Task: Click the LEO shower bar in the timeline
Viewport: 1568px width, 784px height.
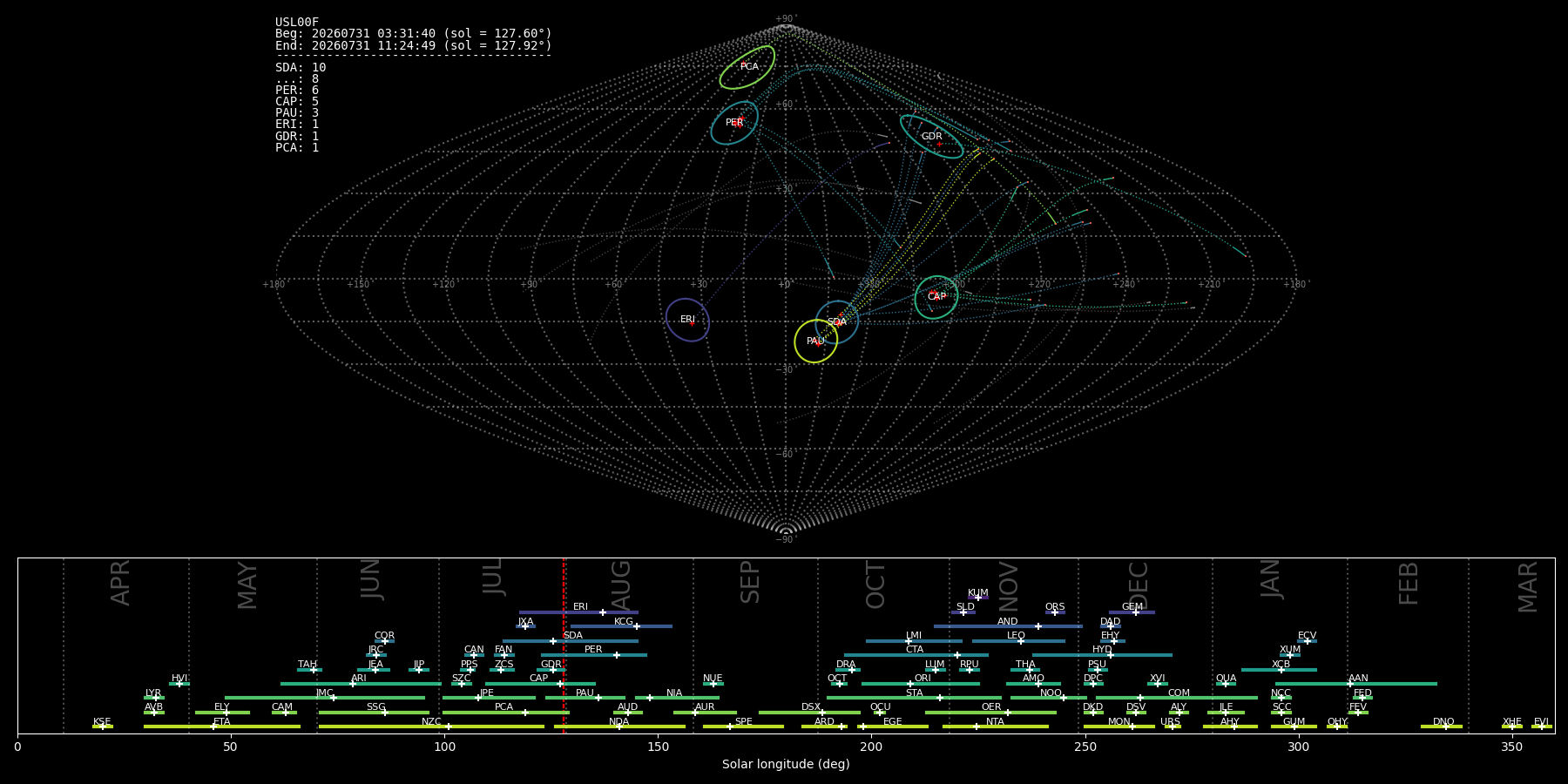Action: (x=1018, y=641)
